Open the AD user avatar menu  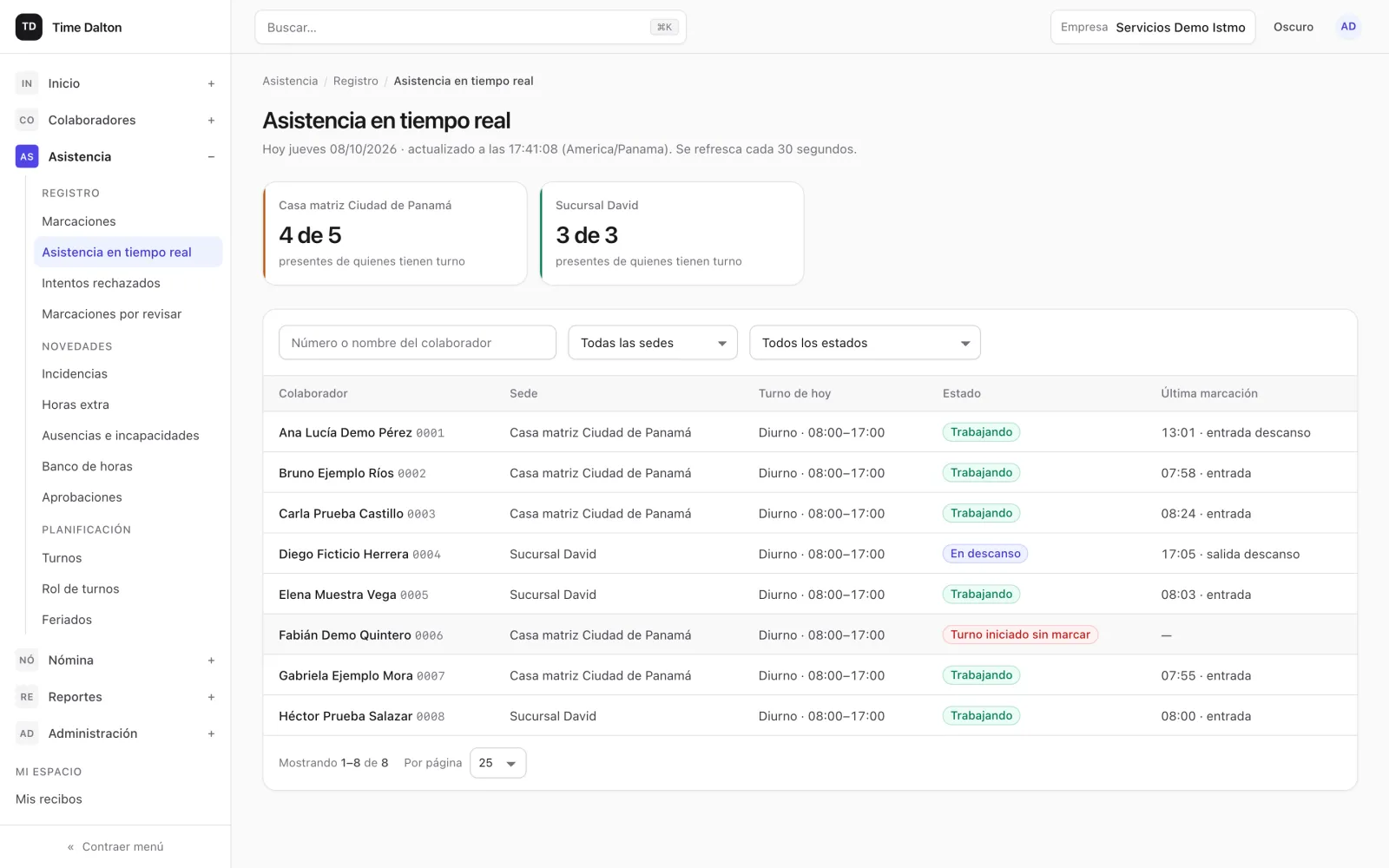(x=1347, y=27)
